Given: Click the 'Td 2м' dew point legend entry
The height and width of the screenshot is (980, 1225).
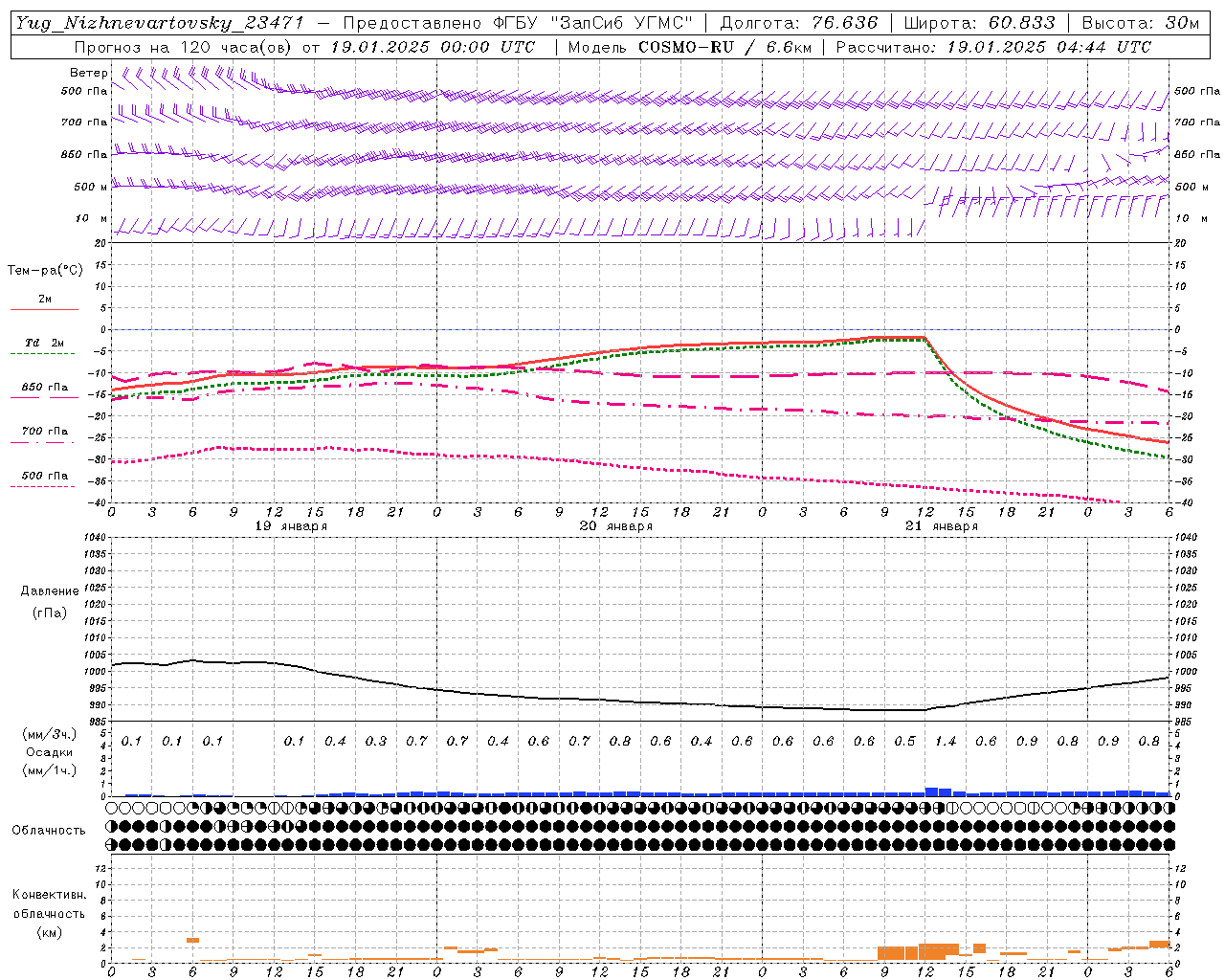Looking at the screenshot, I should pos(44,343).
